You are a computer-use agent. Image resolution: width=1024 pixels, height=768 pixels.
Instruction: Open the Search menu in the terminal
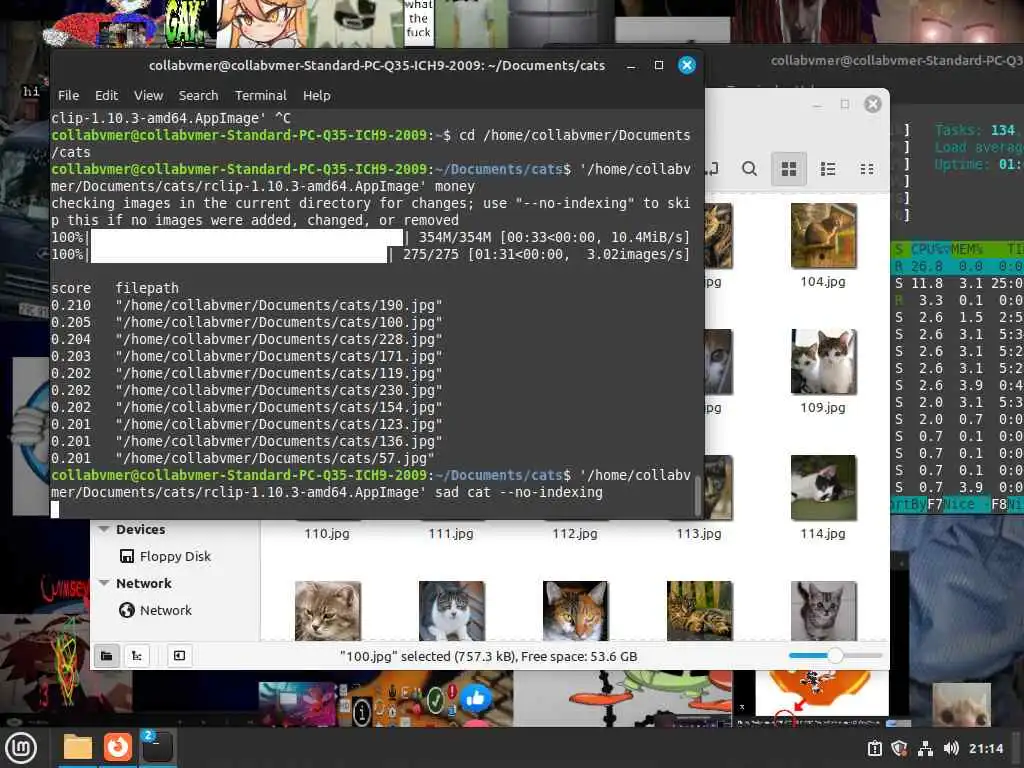[x=199, y=95]
